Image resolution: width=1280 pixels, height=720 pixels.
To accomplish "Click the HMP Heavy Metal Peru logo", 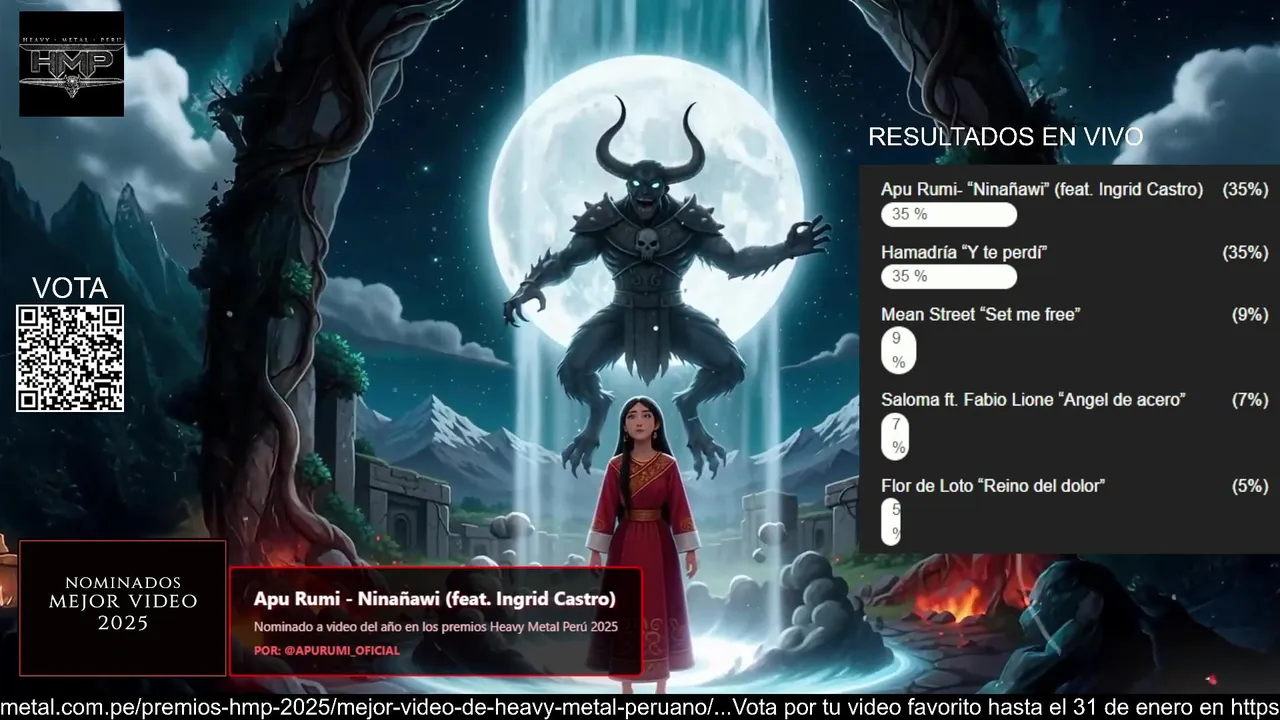I will click(71, 64).
